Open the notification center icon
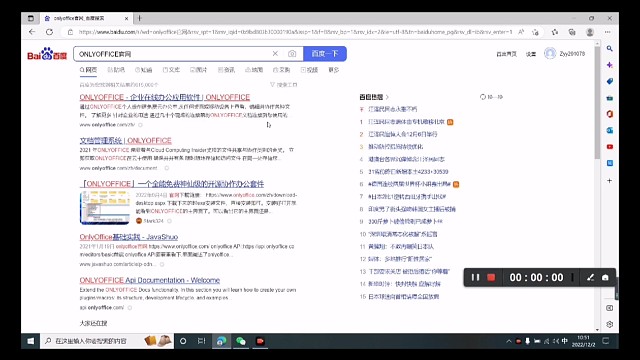Viewport: 640px width, 360px height. (x=606, y=341)
